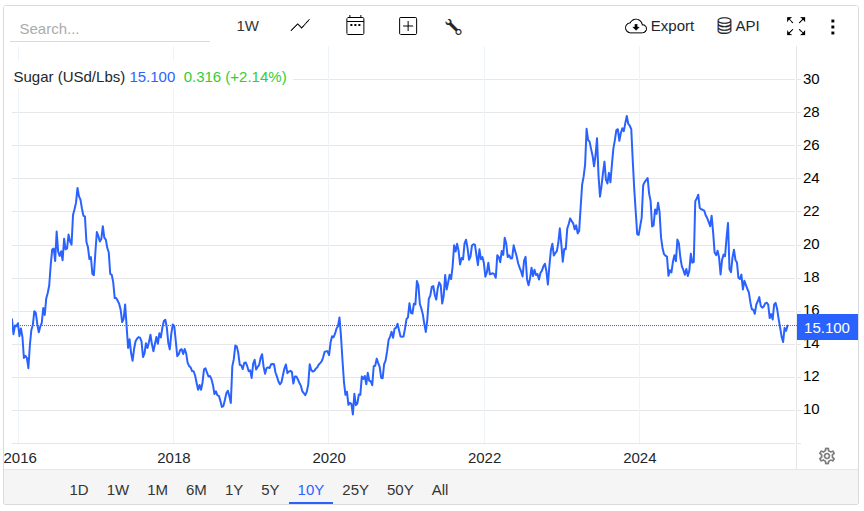This screenshot has height=511, width=864.
Task: Select the 1D time range
Action: point(79,490)
